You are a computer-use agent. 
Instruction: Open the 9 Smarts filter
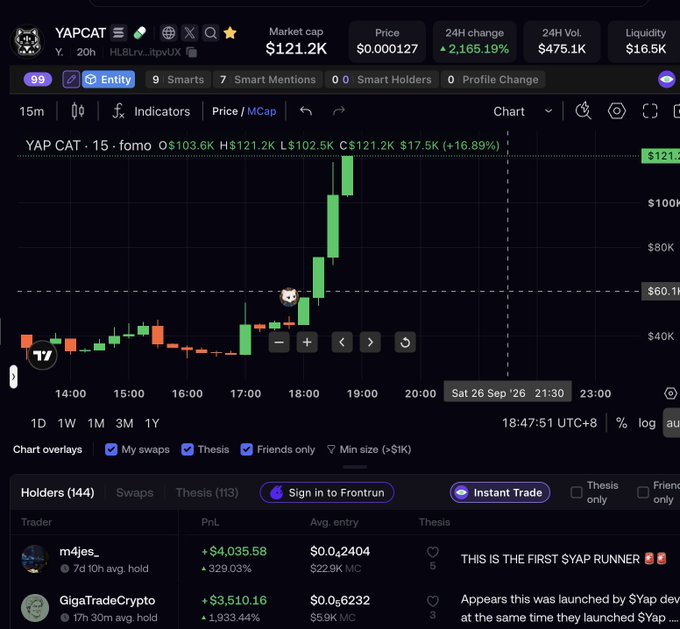tap(178, 79)
